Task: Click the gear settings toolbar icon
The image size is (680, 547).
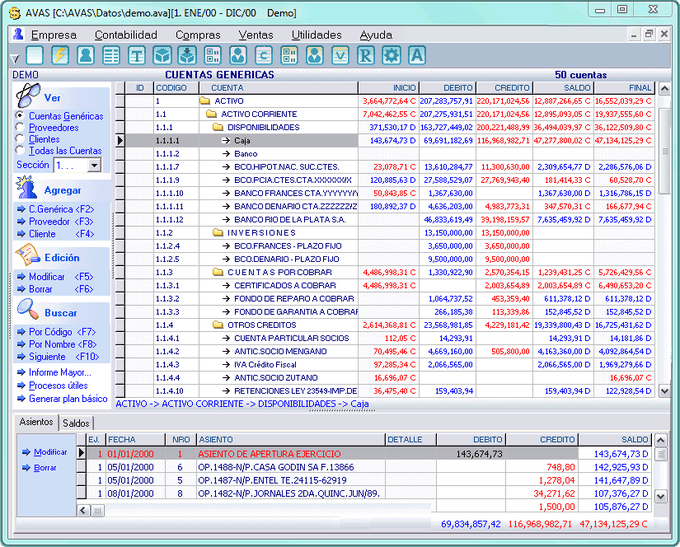Action: pos(391,55)
